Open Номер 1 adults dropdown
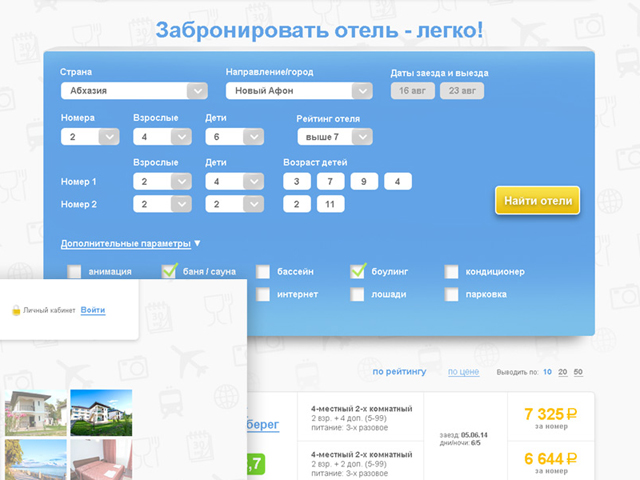Image resolution: width=640 pixels, height=480 pixels. pyautogui.click(x=162, y=182)
